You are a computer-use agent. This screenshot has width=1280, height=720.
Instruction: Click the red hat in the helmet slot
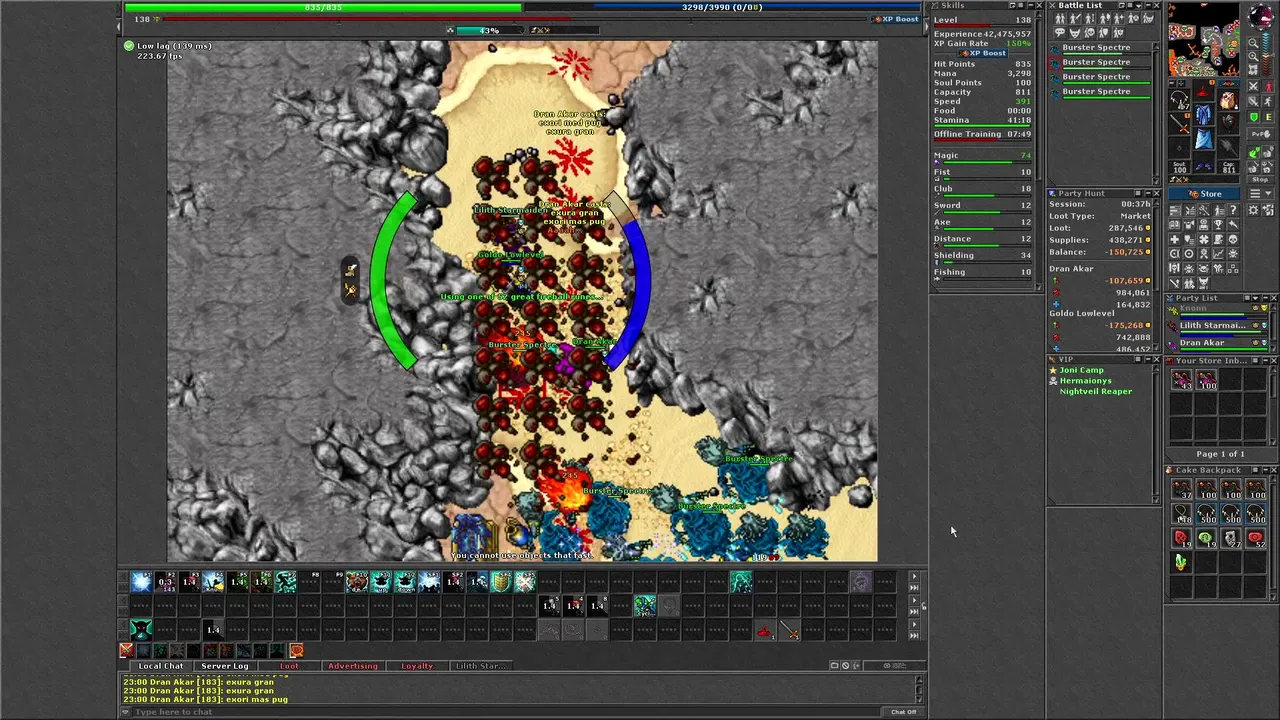pyautogui.click(x=1203, y=89)
